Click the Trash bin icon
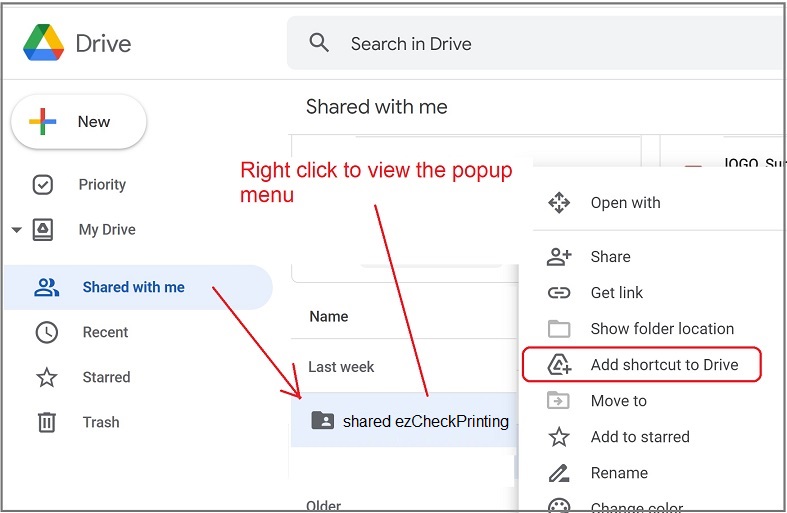Viewport: 787px width, 513px height. (47, 422)
